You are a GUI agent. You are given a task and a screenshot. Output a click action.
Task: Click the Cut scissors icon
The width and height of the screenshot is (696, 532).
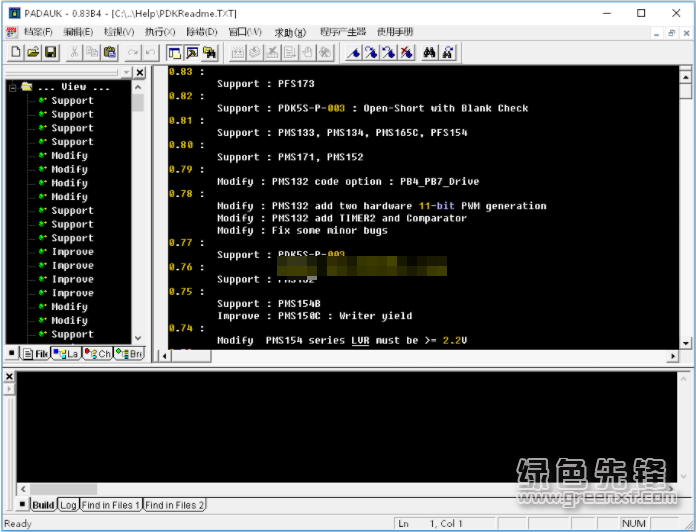[74, 52]
